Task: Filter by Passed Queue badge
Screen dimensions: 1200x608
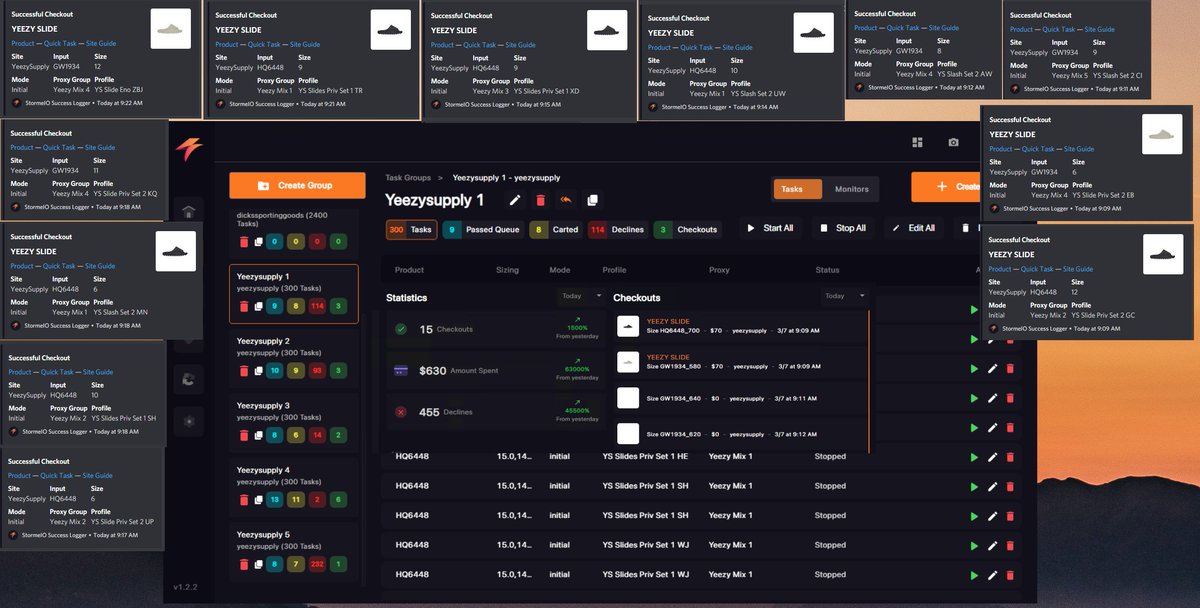Action: point(483,229)
